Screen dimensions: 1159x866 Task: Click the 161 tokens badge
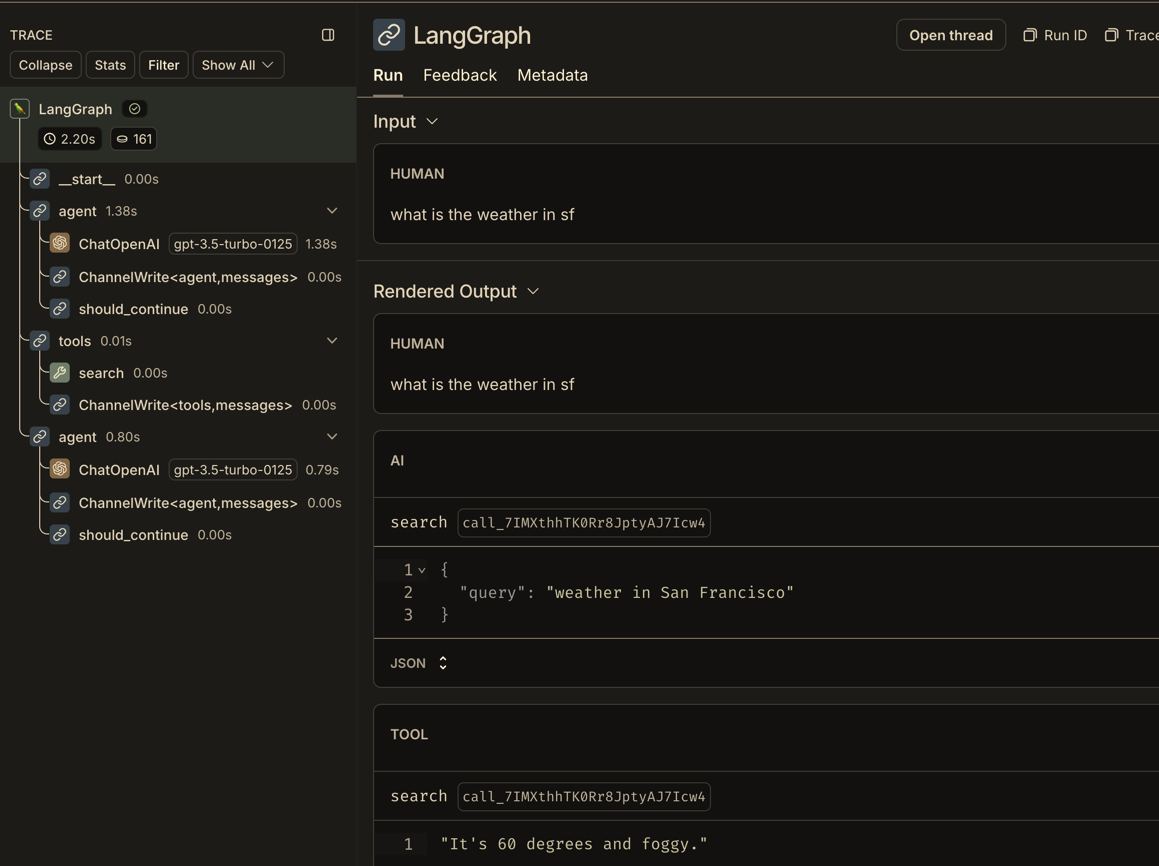click(x=134, y=139)
